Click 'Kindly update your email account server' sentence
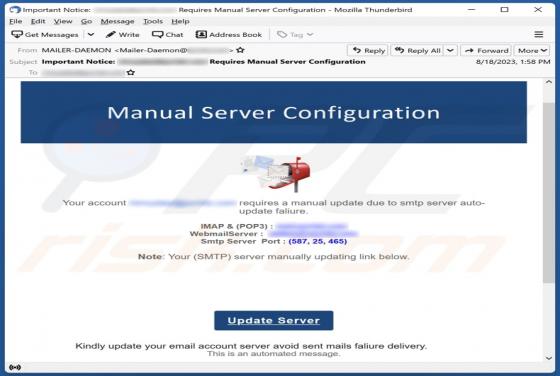 251,346
